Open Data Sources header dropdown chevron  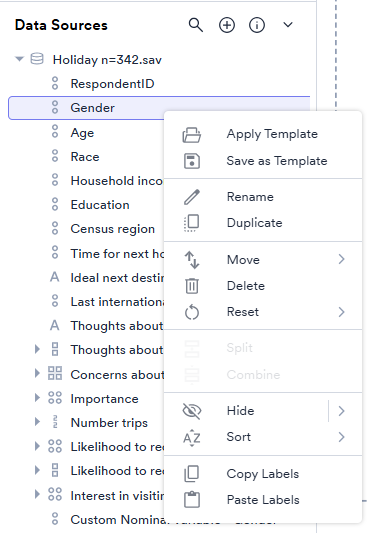coord(288,25)
